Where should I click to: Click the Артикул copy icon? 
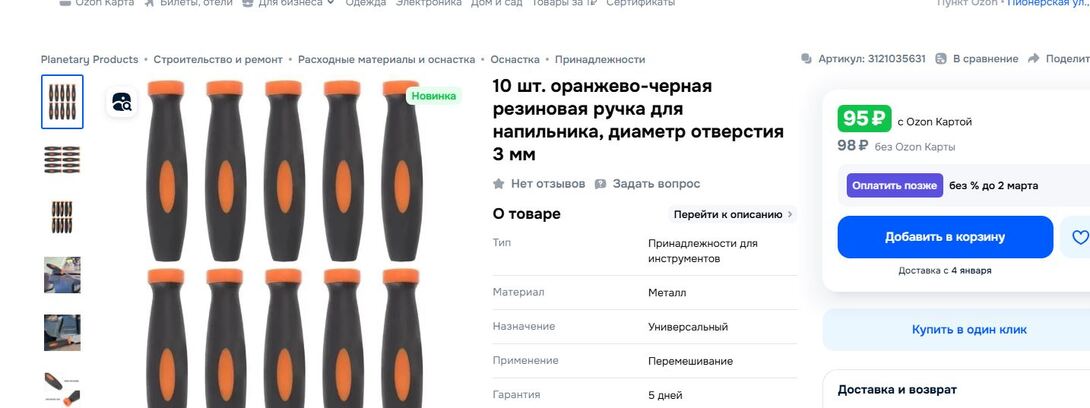coord(806,59)
